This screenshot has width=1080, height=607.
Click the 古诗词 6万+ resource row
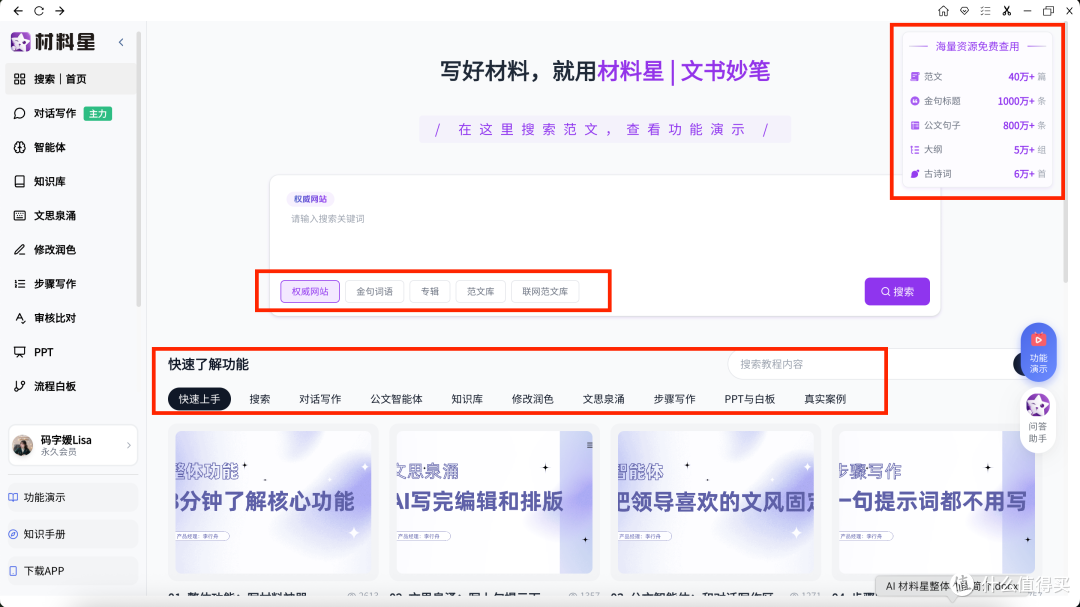pyautogui.click(x=977, y=174)
